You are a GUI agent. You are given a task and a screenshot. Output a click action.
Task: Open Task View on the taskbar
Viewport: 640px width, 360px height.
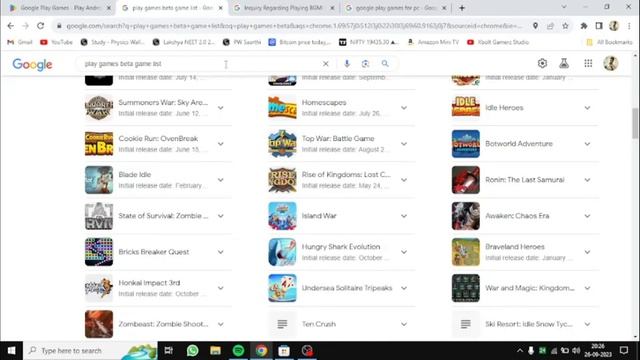click(169, 351)
